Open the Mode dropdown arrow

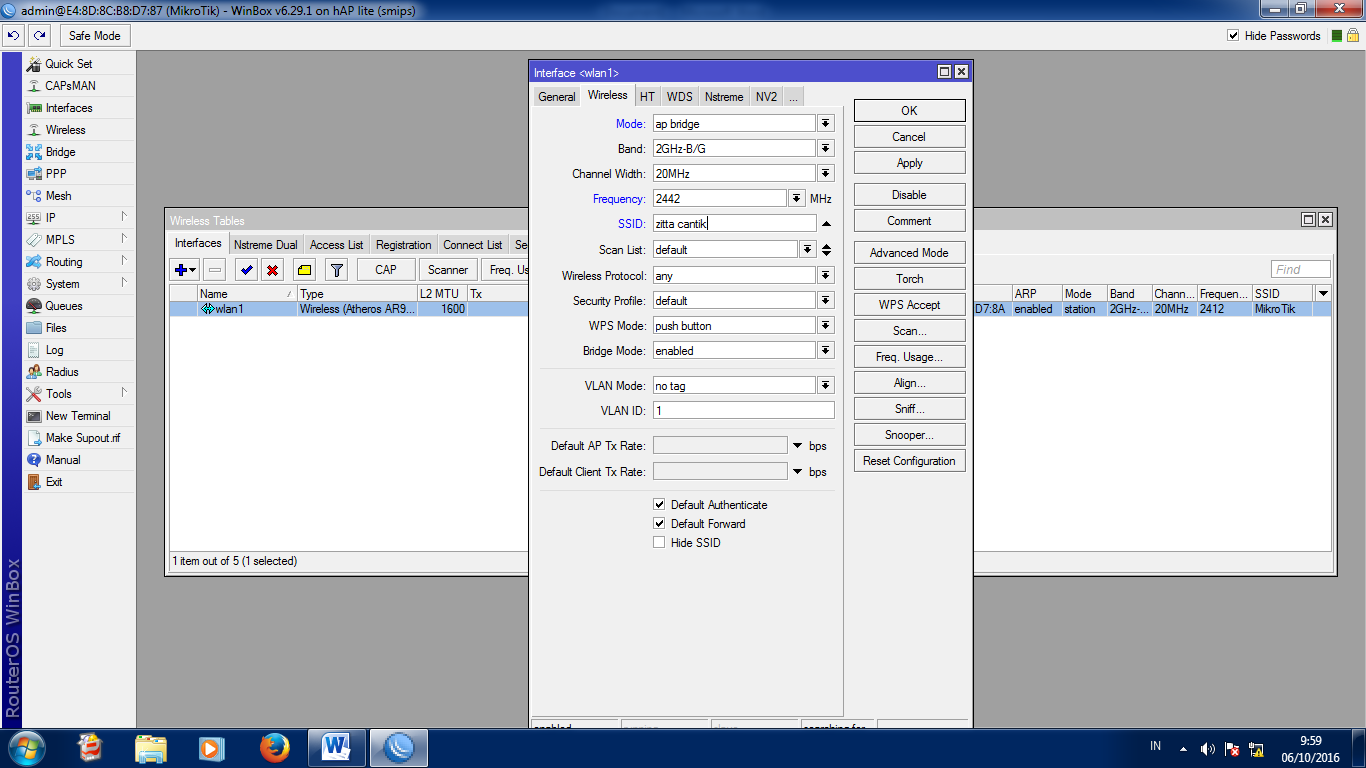pos(826,123)
